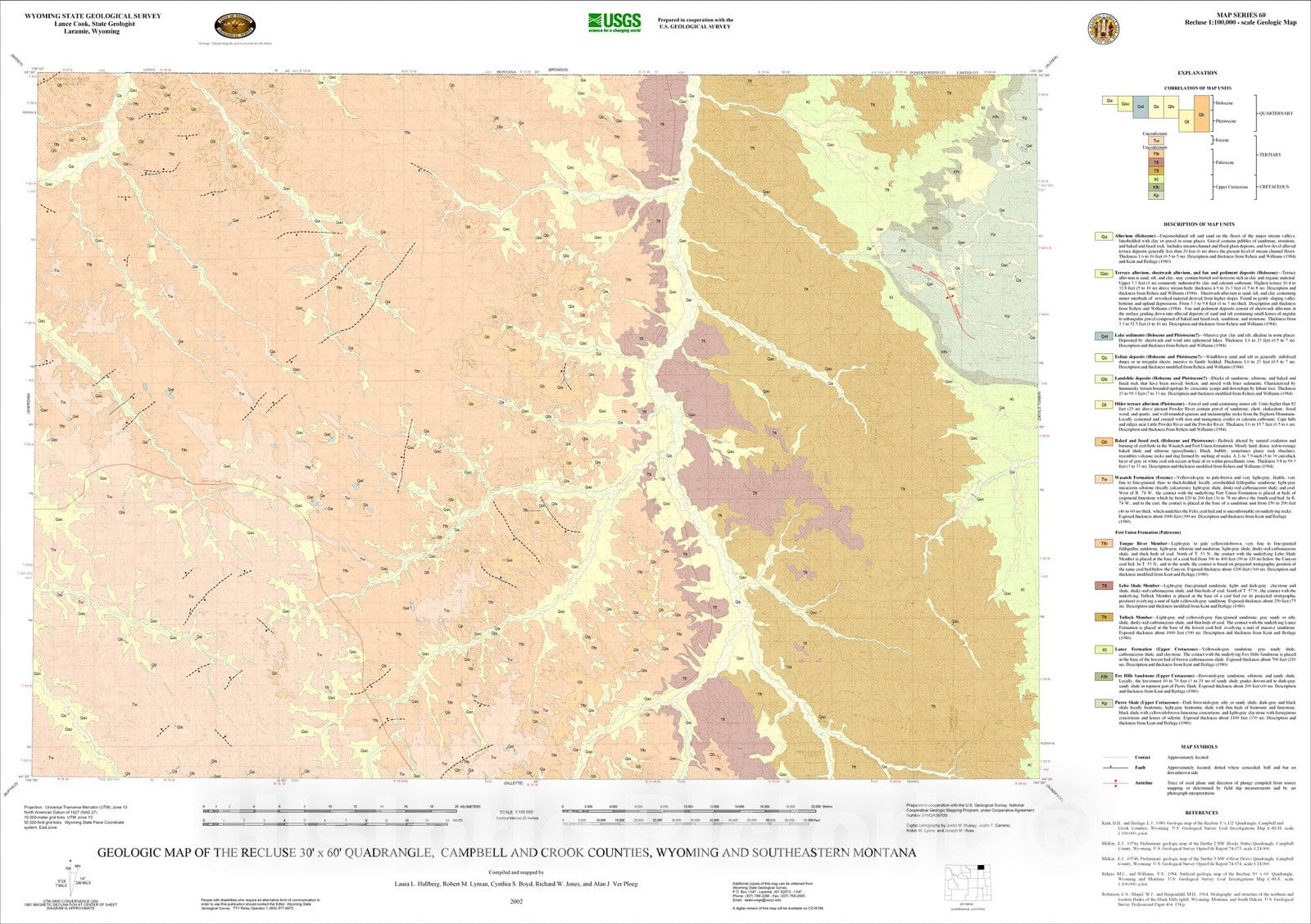1311x924 pixels.
Task: Open the REFERENCES section
Action: coord(1202,813)
